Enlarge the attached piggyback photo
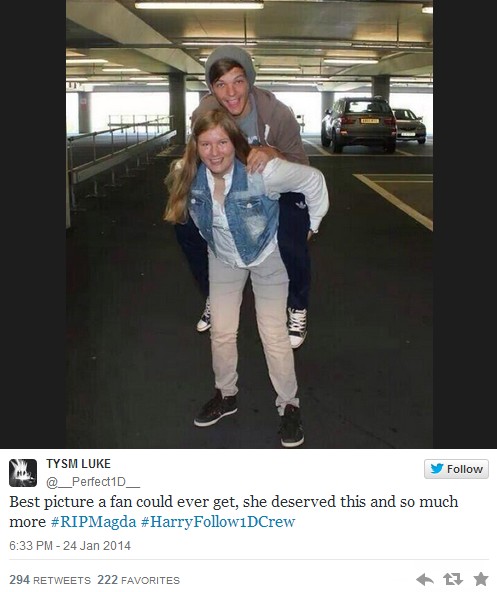The height and width of the screenshot is (592, 497). coord(249,224)
